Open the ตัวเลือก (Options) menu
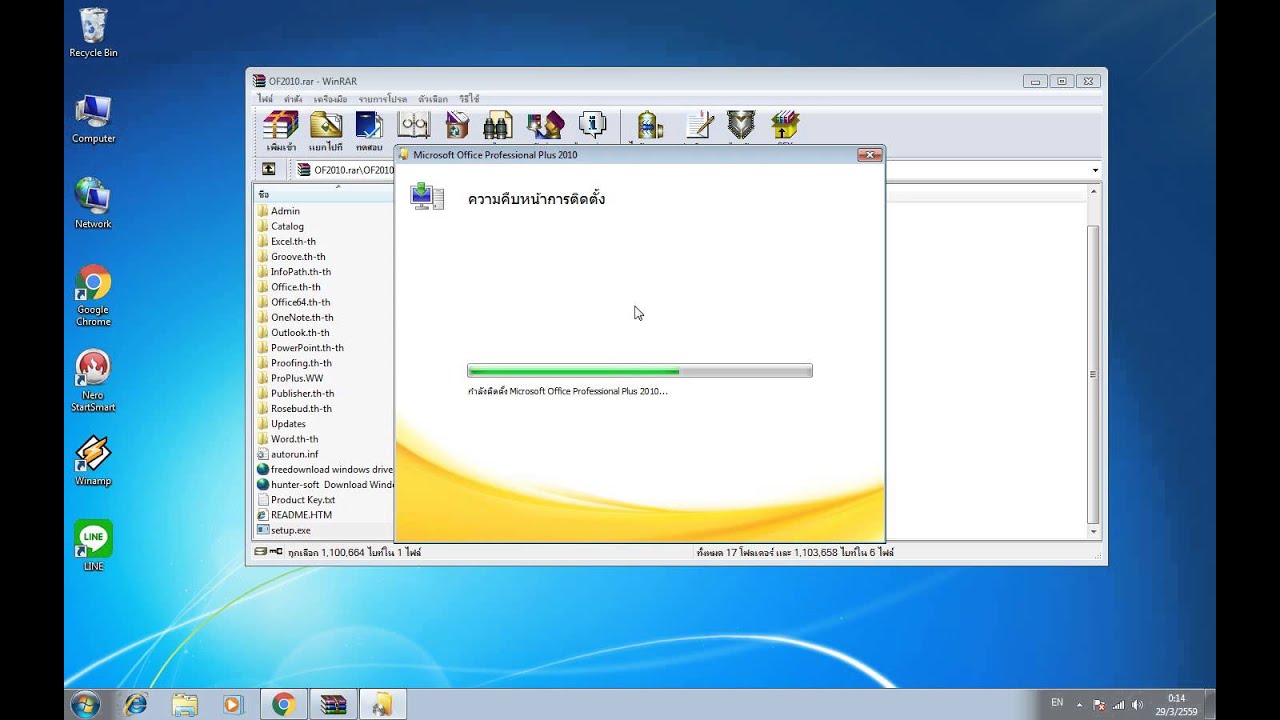1280x720 pixels. pos(433,99)
